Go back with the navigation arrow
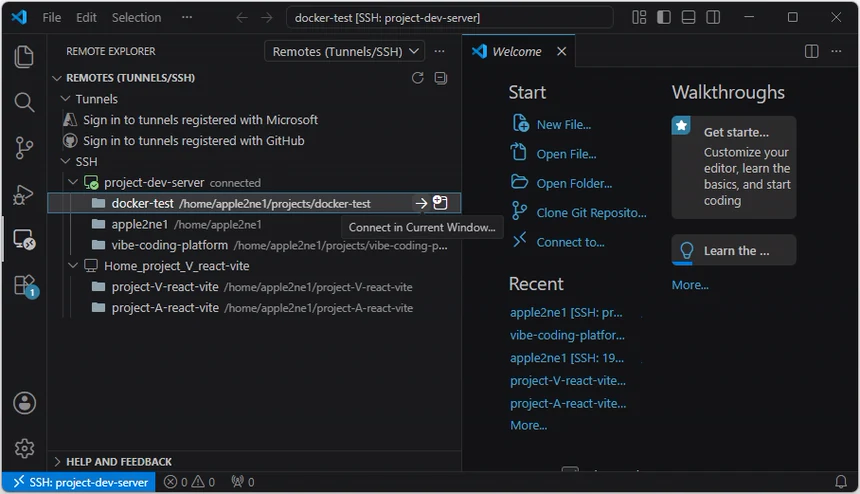 (x=242, y=18)
